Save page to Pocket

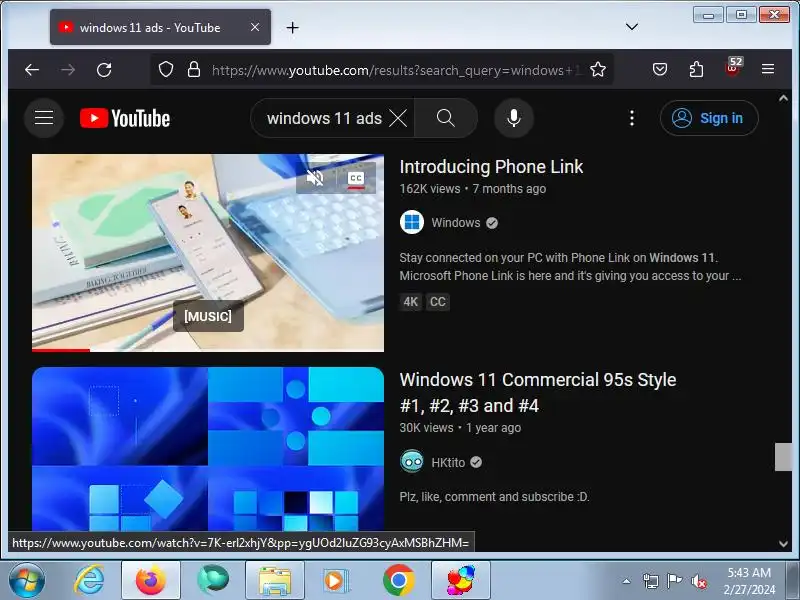[660, 69]
